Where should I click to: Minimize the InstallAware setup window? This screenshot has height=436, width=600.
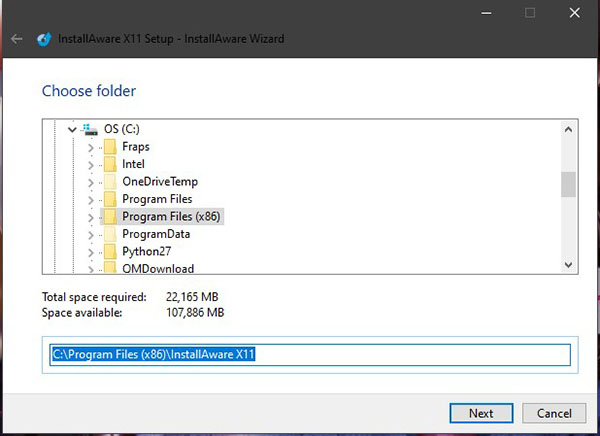click(486, 13)
